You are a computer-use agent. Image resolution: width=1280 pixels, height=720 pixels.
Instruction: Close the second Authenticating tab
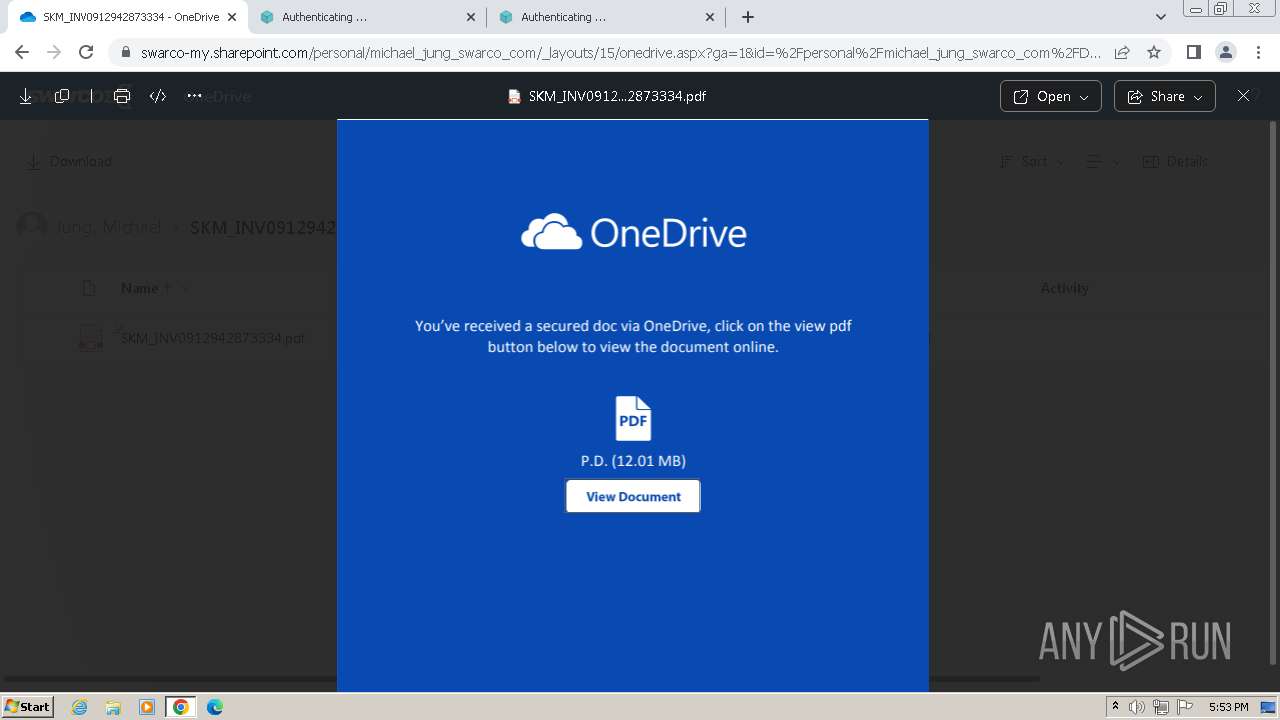tap(471, 17)
